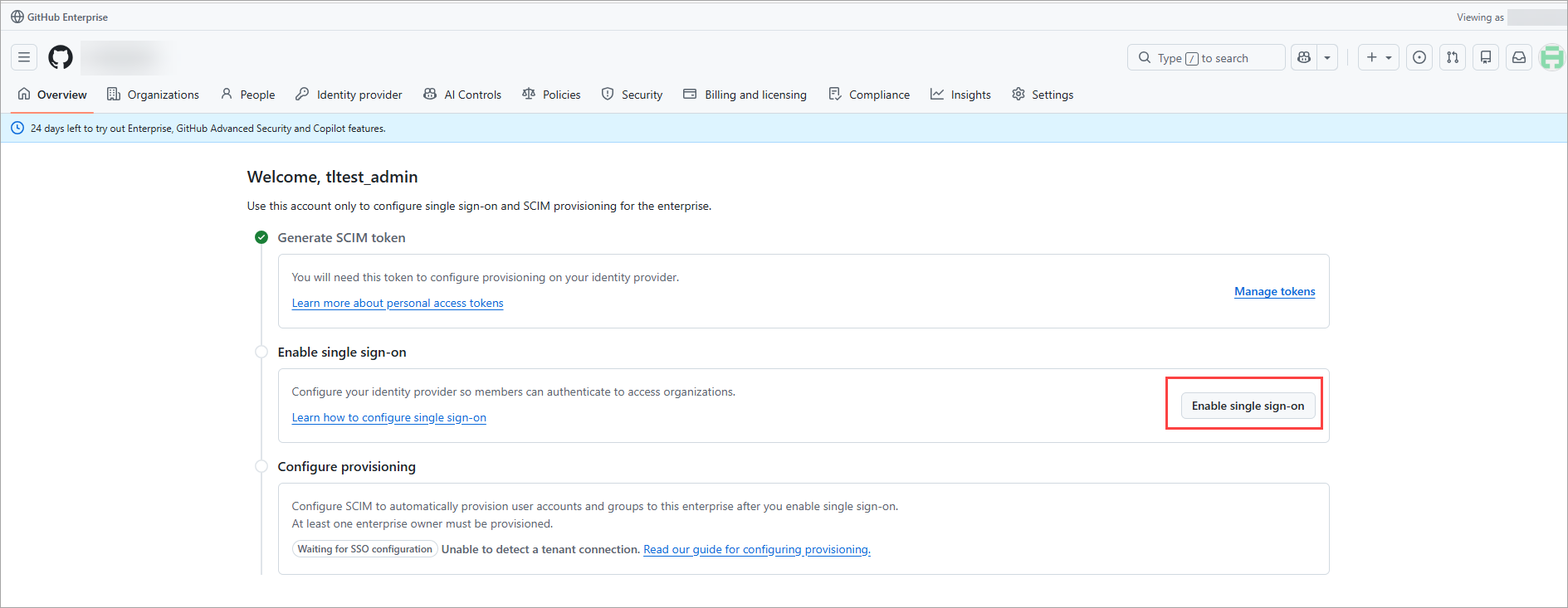View the Insights tab

pyautogui.click(x=960, y=95)
